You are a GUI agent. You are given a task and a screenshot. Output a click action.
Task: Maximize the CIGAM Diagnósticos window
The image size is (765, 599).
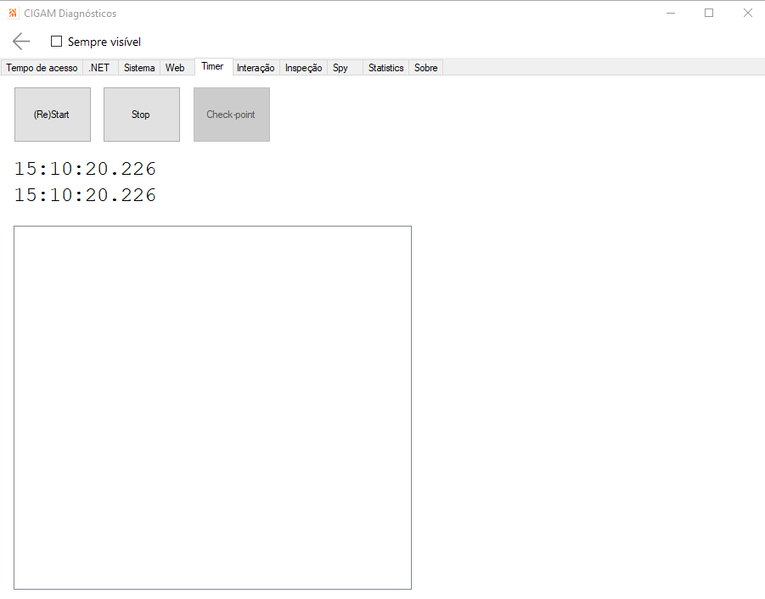pyautogui.click(x=709, y=13)
